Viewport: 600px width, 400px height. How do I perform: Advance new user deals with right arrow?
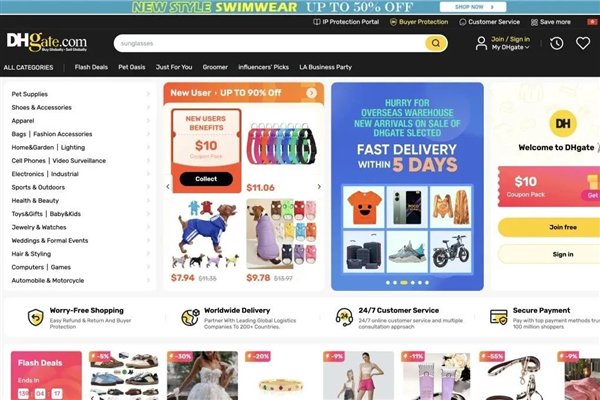pos(319,186)
